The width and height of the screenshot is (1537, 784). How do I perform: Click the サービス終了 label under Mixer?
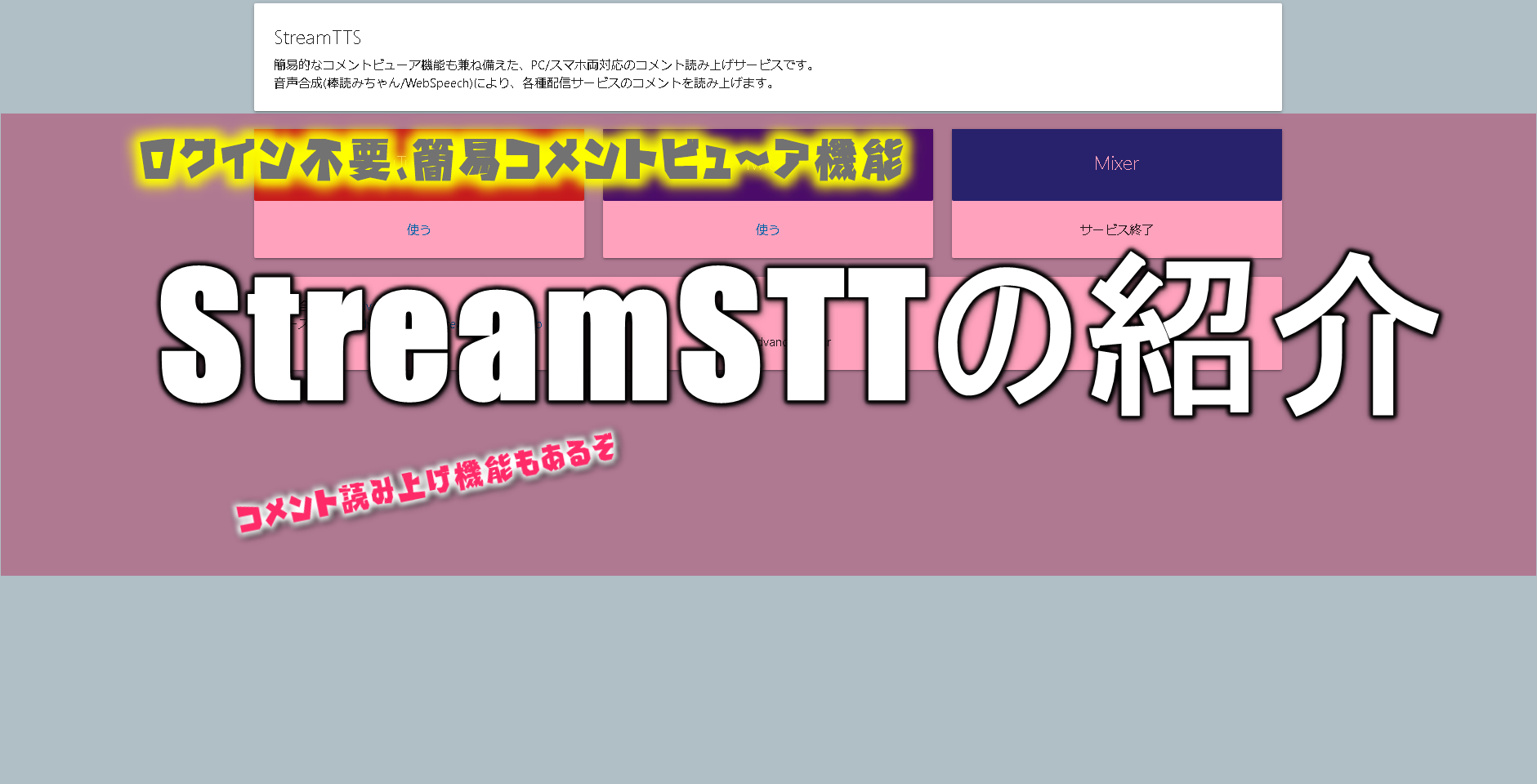click(1116, 229)
